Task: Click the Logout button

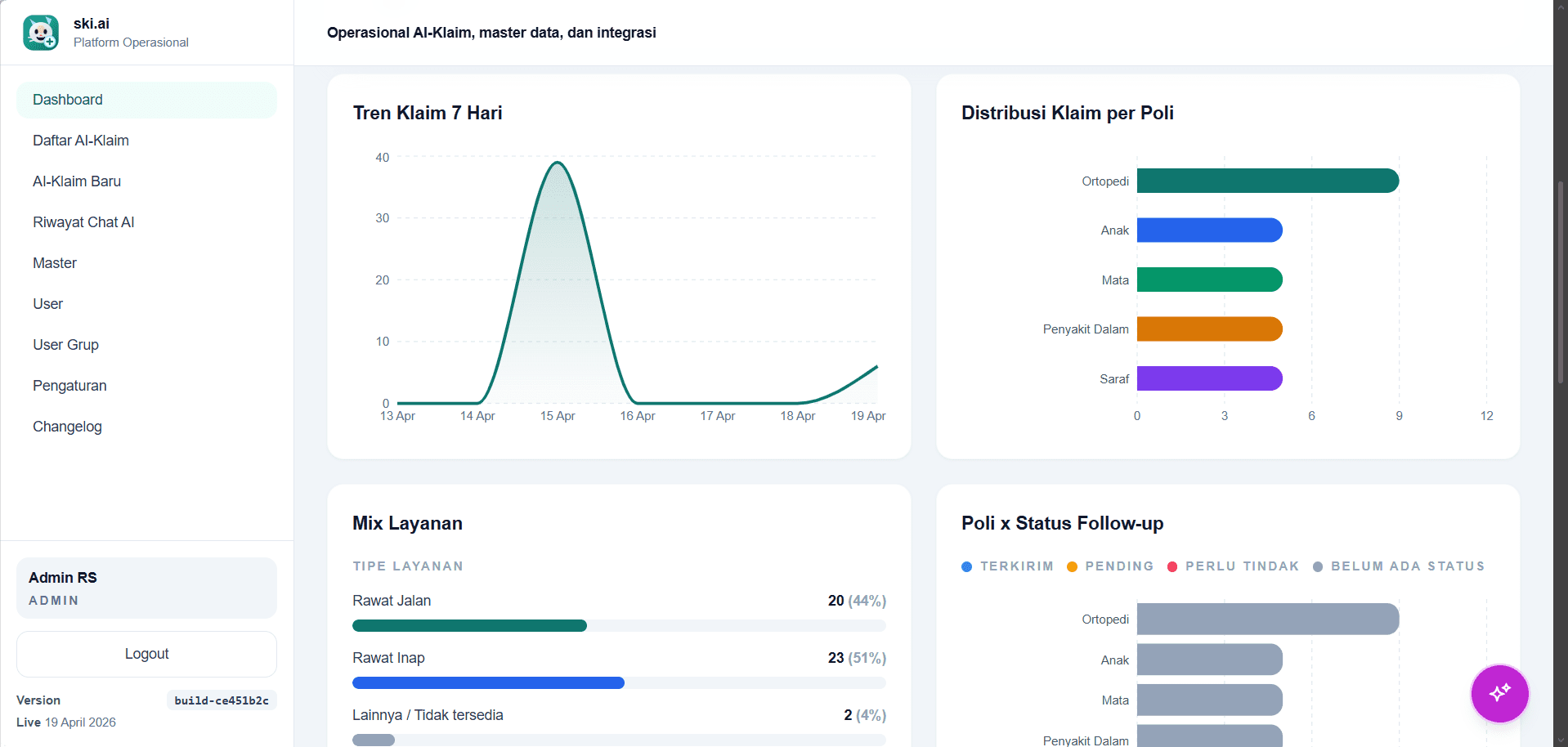Action: coord(146,654)
